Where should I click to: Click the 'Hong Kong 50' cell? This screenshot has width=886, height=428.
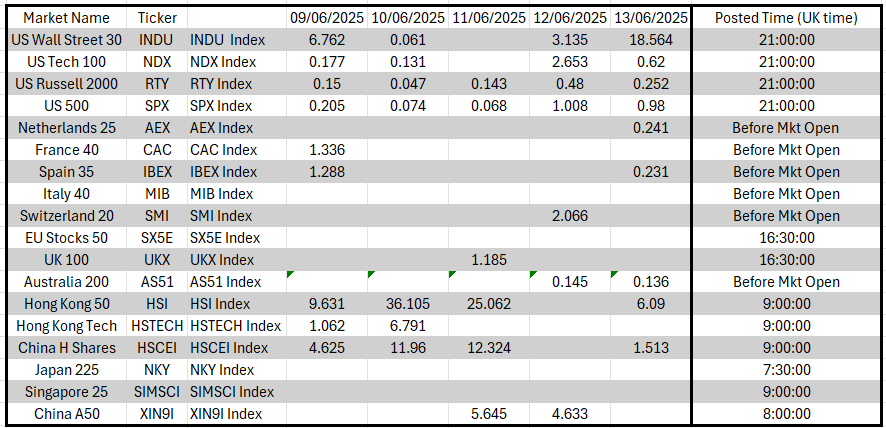[66, 304]
